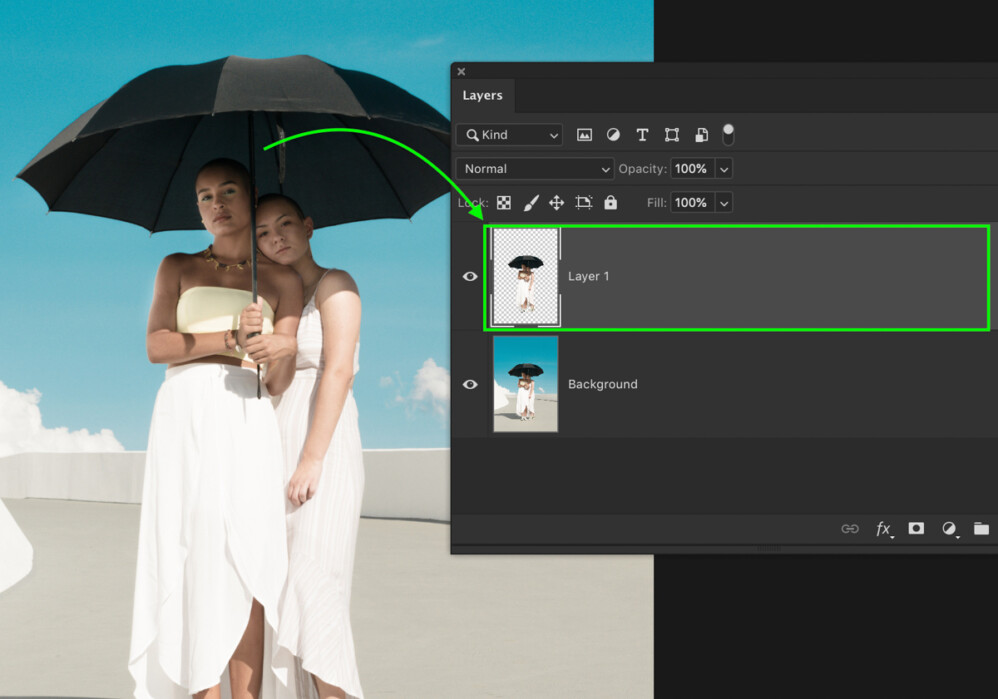Viewport: 998px width, 699px height.
Task: Add a layer mask
Action: [916, 528]
